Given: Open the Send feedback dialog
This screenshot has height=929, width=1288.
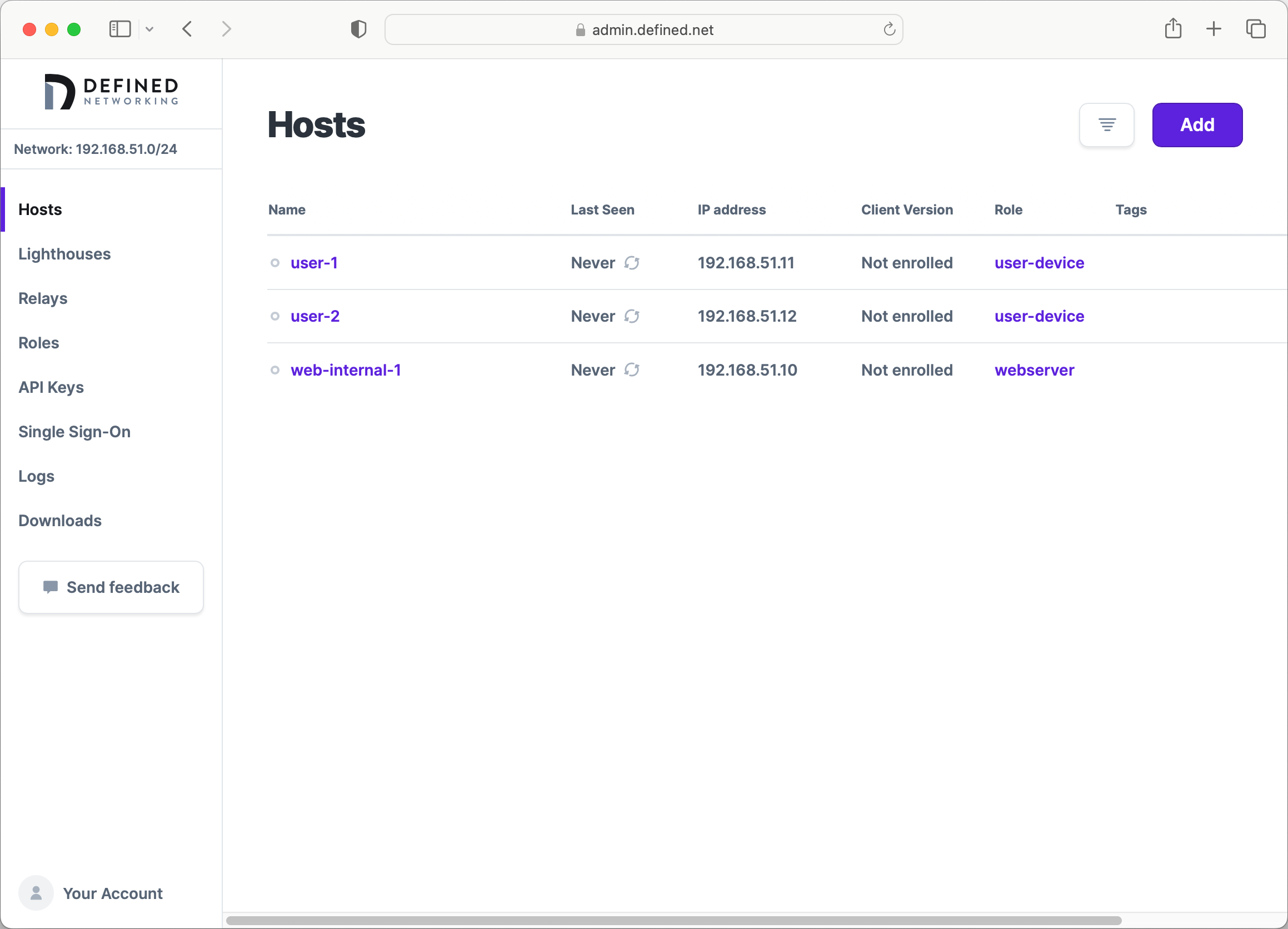Looking at the screenshot, I should coord(111,587).
